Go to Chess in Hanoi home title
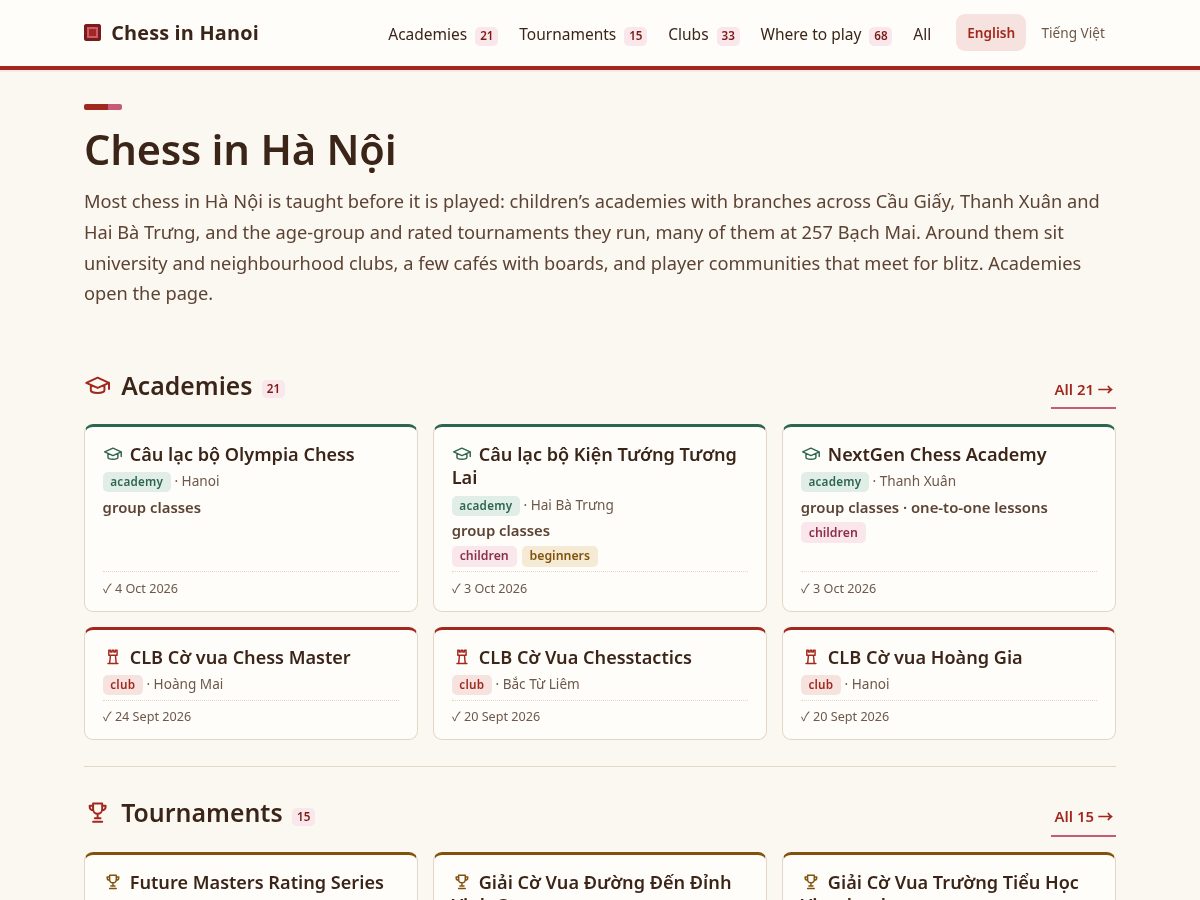1200x900 pixels. [x=185, y=33]
